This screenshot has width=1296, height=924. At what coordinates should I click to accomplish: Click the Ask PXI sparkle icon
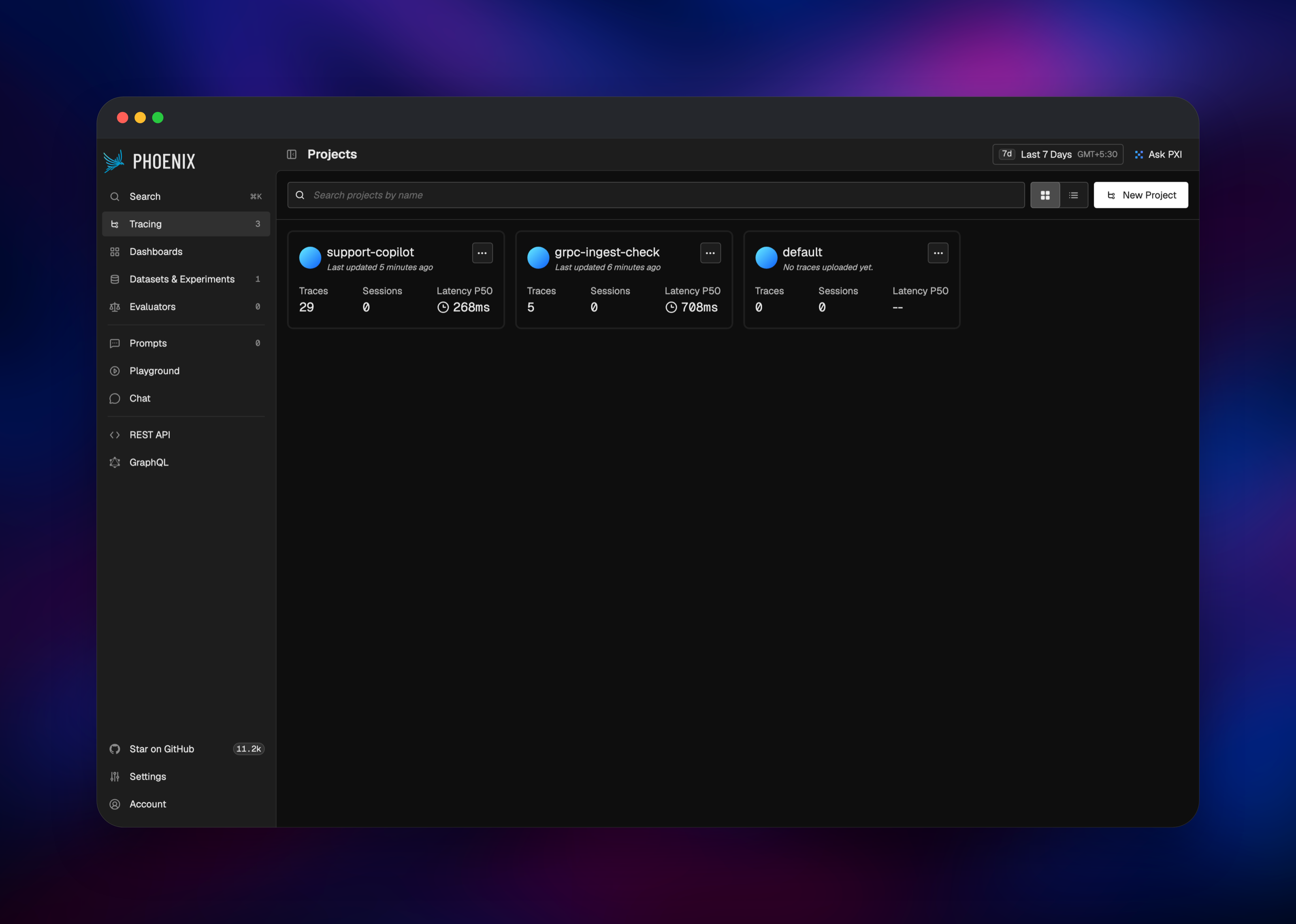pyautogui.click(x=1139, y=155)
